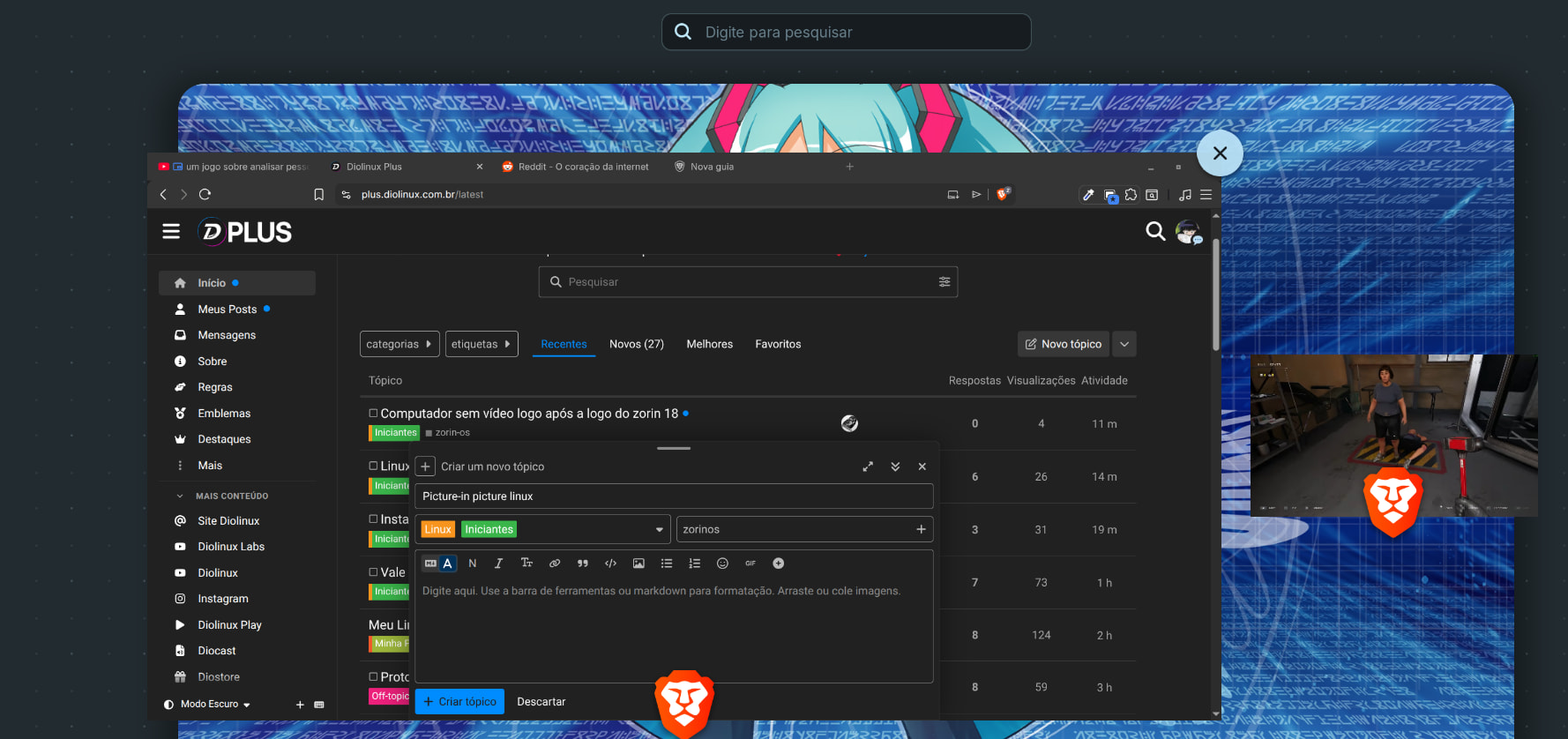The height and width of the screenshot is (739, 1568).
Task: Upload an image via the picture icon
Action: (638, 564)
